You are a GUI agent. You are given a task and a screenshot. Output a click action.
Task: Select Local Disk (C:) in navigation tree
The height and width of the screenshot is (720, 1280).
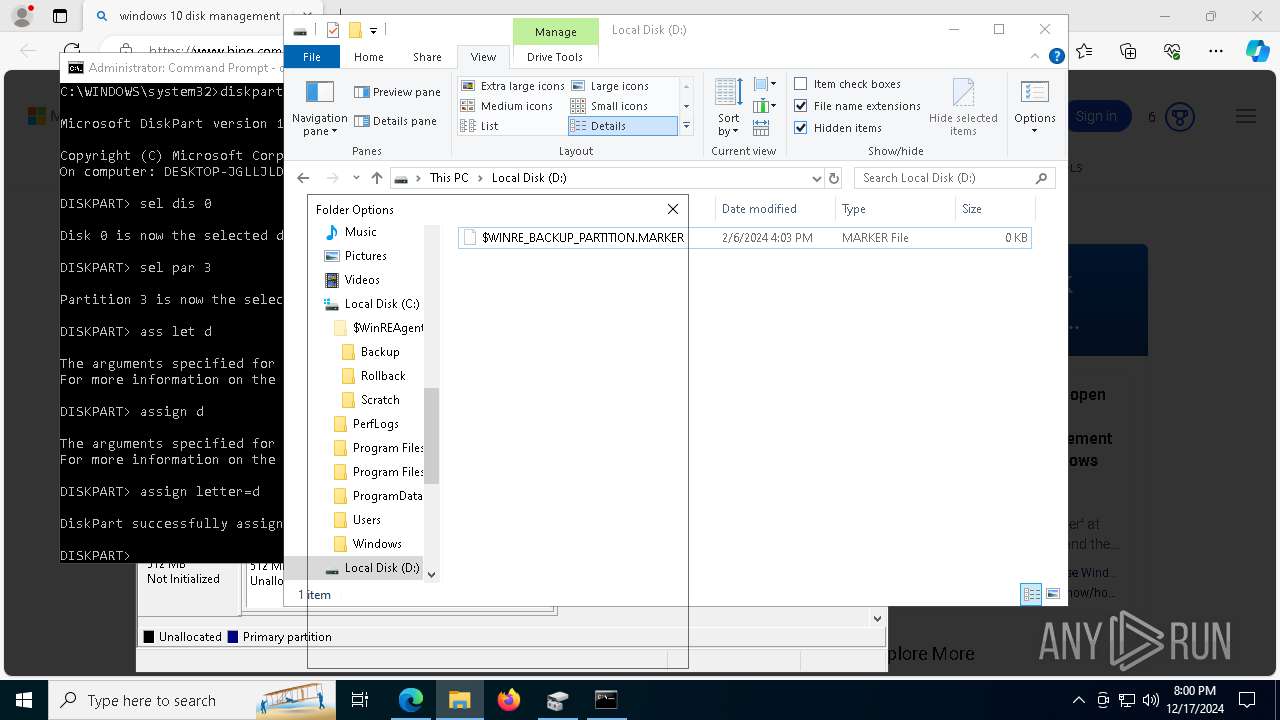[x=371, y=304]
